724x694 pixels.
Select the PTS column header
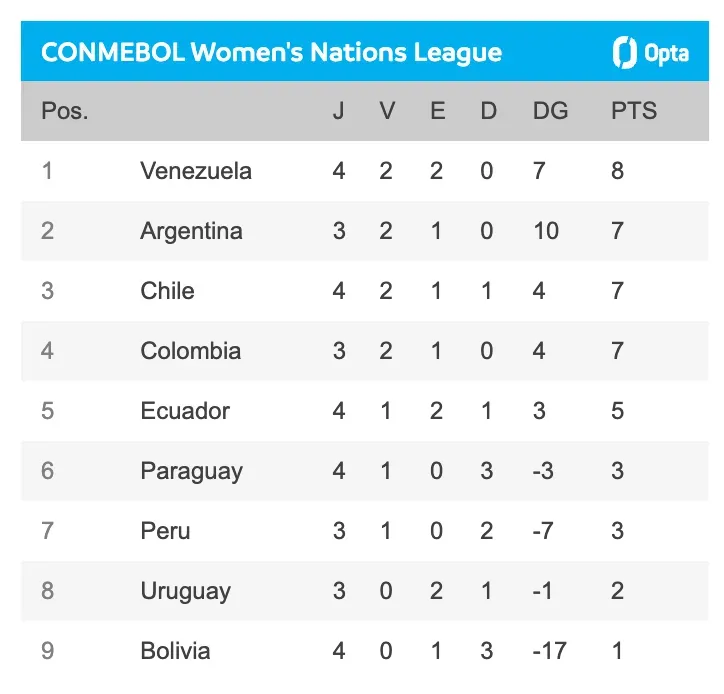tap(634, 111)
